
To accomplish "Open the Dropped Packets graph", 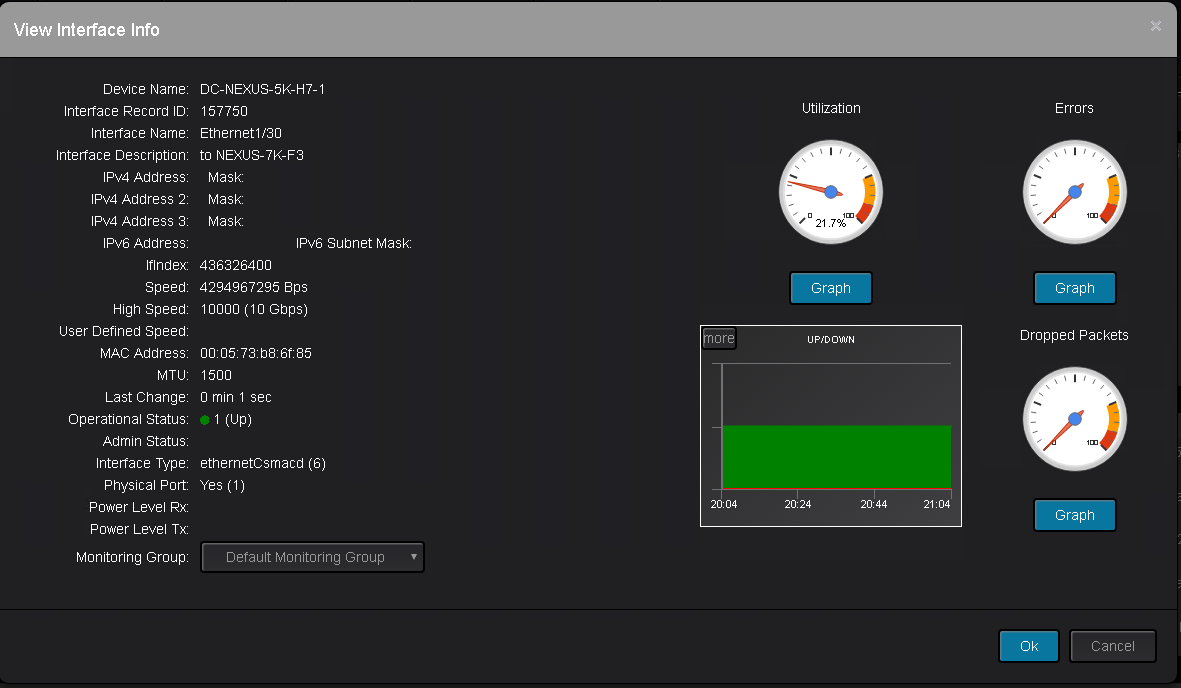I will [1074, 515].
